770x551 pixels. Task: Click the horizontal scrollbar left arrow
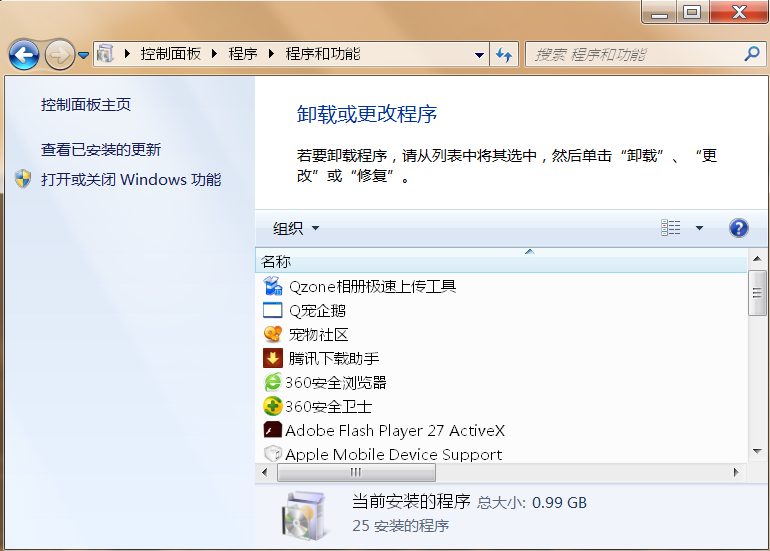(265, 472)
